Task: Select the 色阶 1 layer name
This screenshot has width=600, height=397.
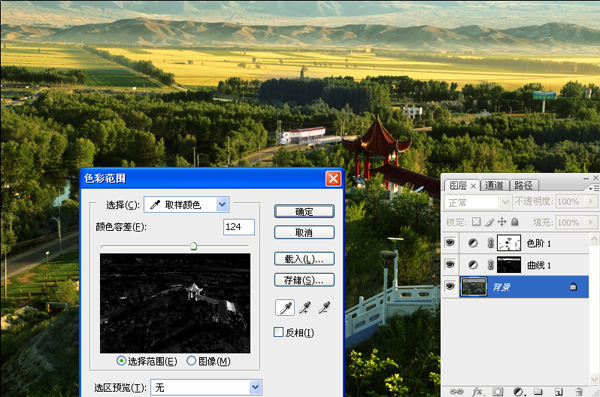Action: pyautogui.click(x=538, y=243)
